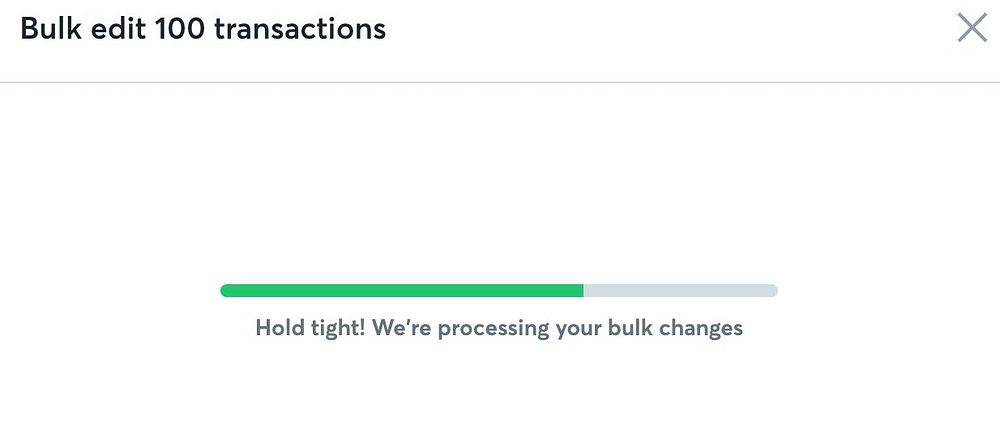Close the bulk edit dialog
The image size is (1000, 442).
[x=971, y=28]
